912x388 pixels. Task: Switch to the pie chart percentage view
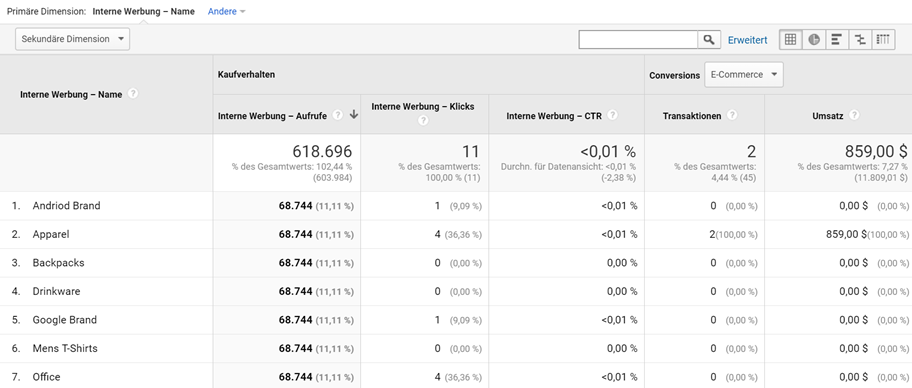coord(814,40)
